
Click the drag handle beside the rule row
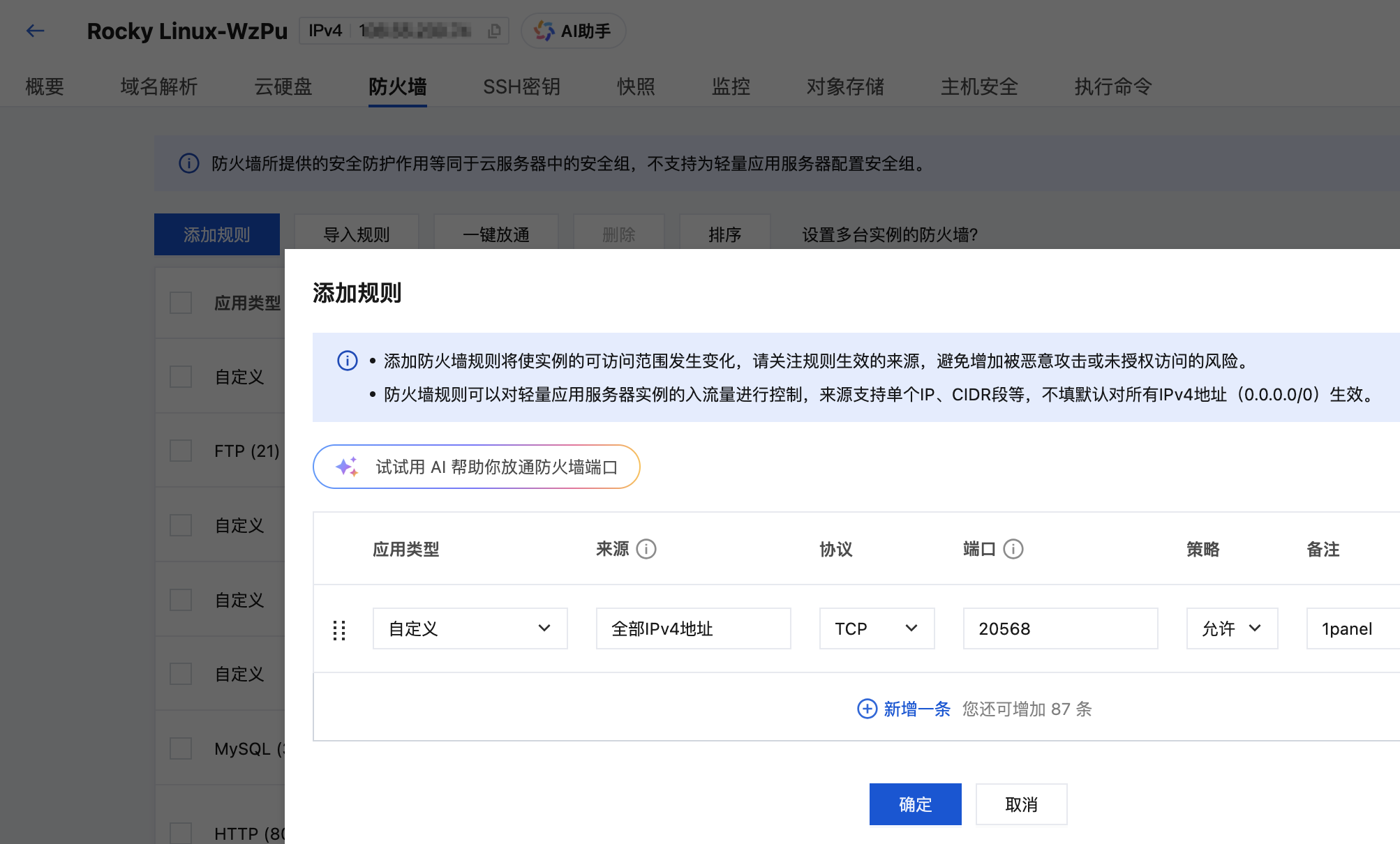340,628
